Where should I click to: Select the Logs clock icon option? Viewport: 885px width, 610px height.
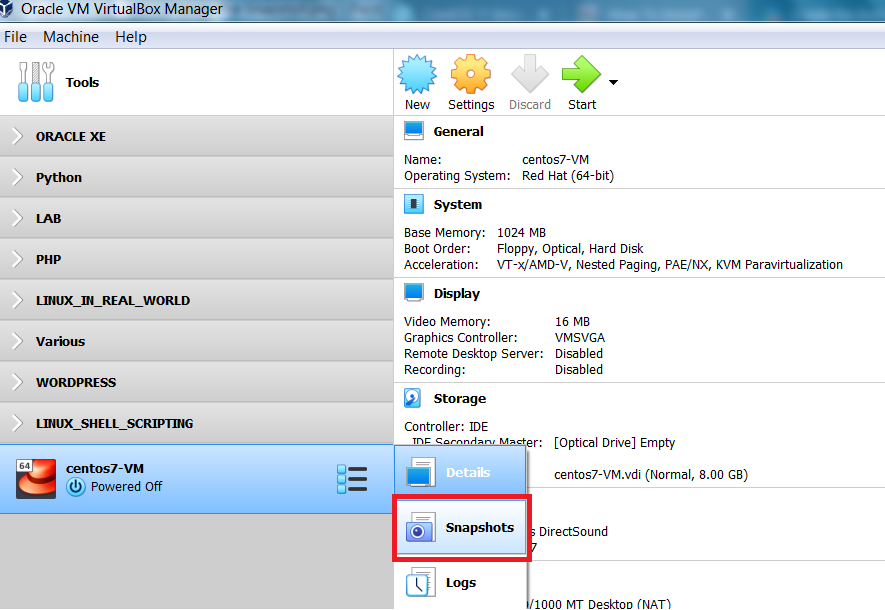(x=421, y=583)
